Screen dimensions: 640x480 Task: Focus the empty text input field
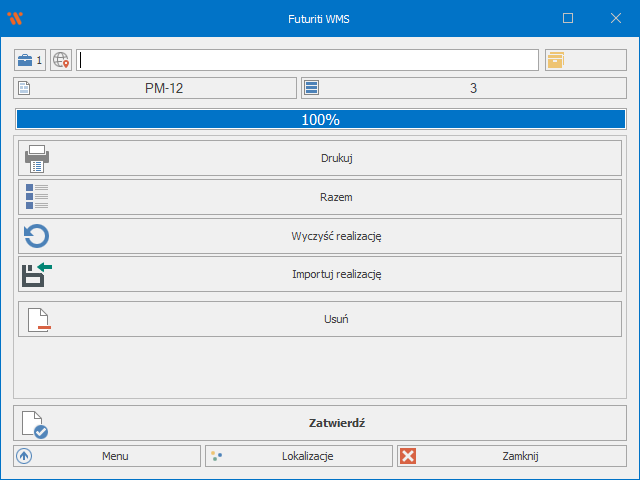308,60
